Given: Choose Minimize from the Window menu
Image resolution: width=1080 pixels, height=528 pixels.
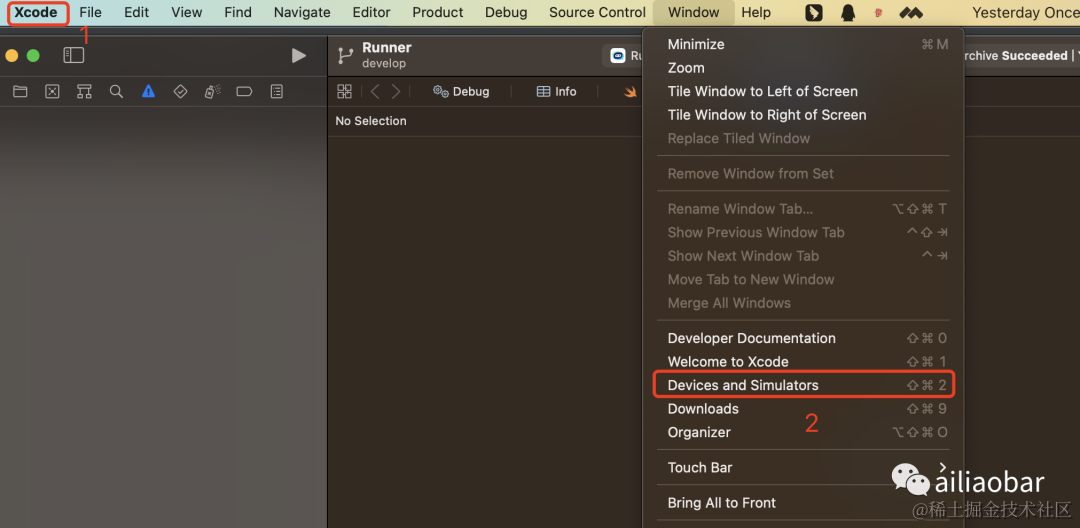Looking at the screenshot, I should [x=802, y=44].
